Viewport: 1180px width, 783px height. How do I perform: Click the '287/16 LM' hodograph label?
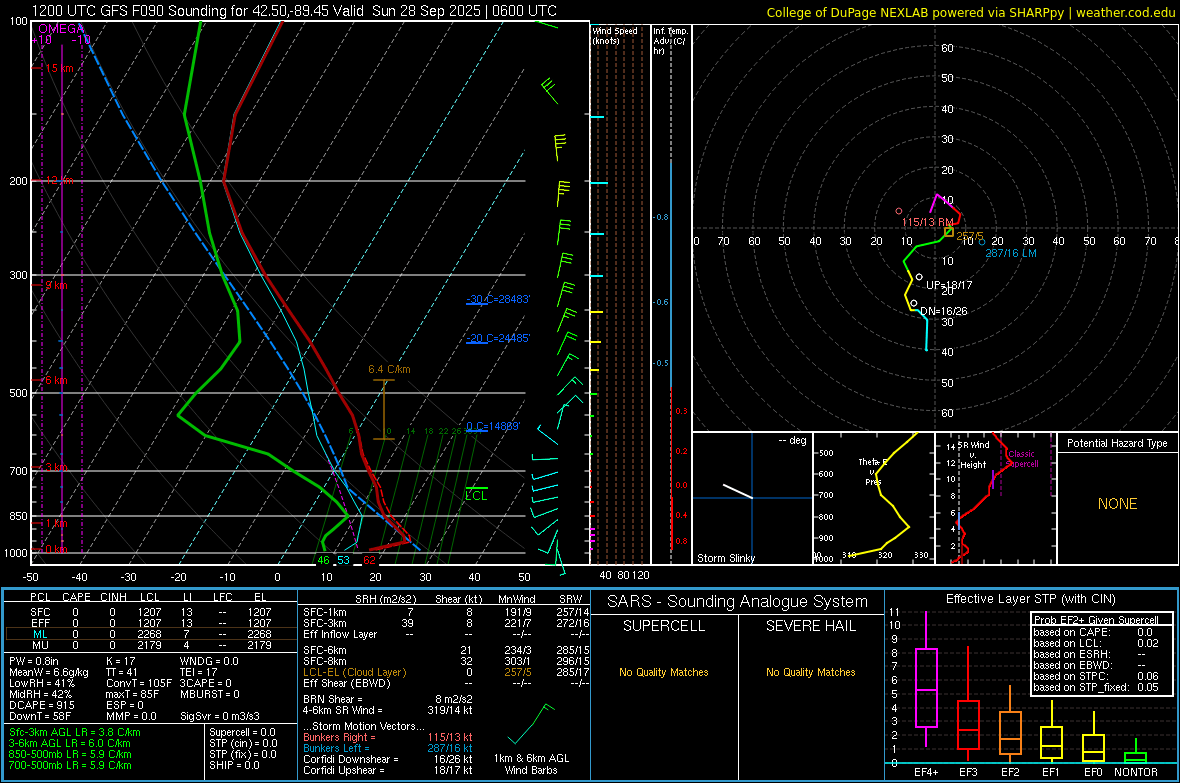(x=1011, y=253)
